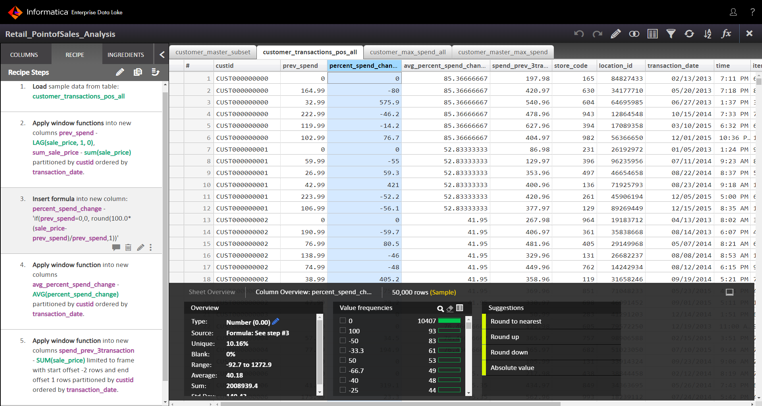Click the sort A-Z icon
Viewport: 762px width, 406px height.
pyautogui.click(x=707, y=34)
